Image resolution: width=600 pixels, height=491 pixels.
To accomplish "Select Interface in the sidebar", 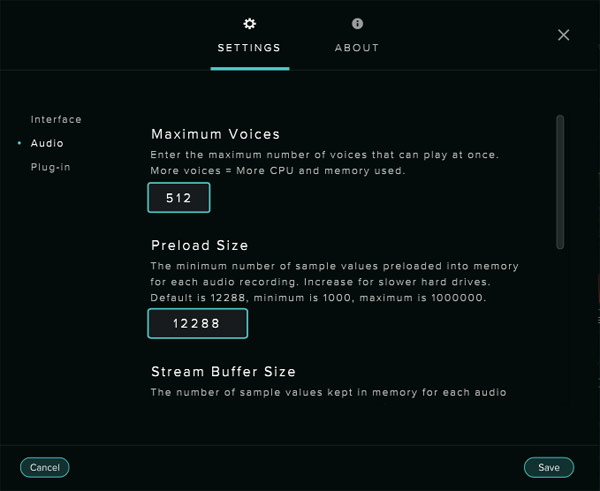I will click(56, 120).
